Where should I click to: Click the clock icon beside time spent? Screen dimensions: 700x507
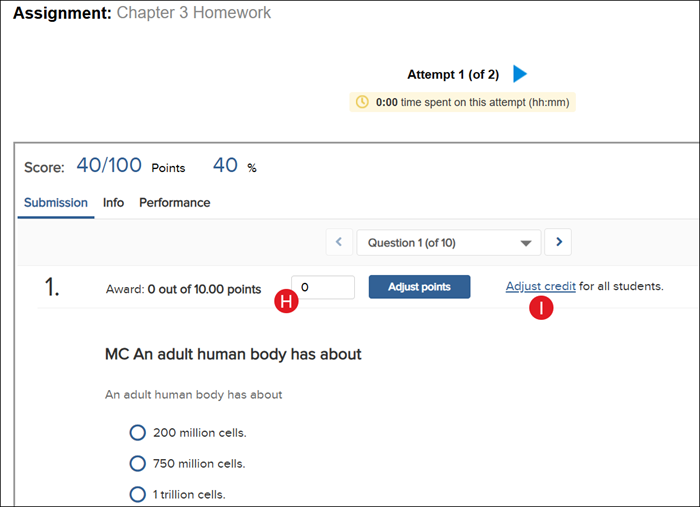click(x=362, y=102)
